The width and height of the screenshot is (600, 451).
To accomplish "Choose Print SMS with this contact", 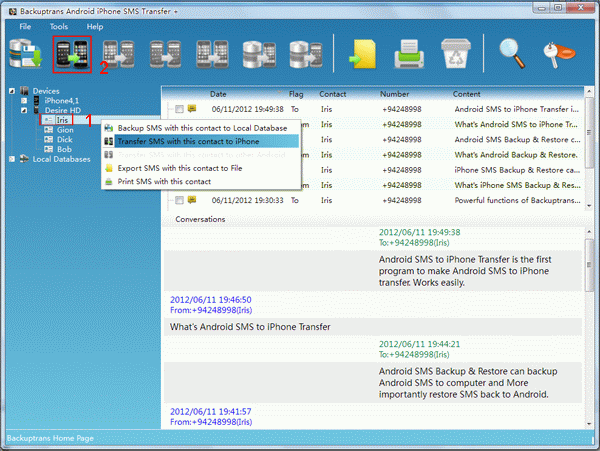I will click(201, 181).
